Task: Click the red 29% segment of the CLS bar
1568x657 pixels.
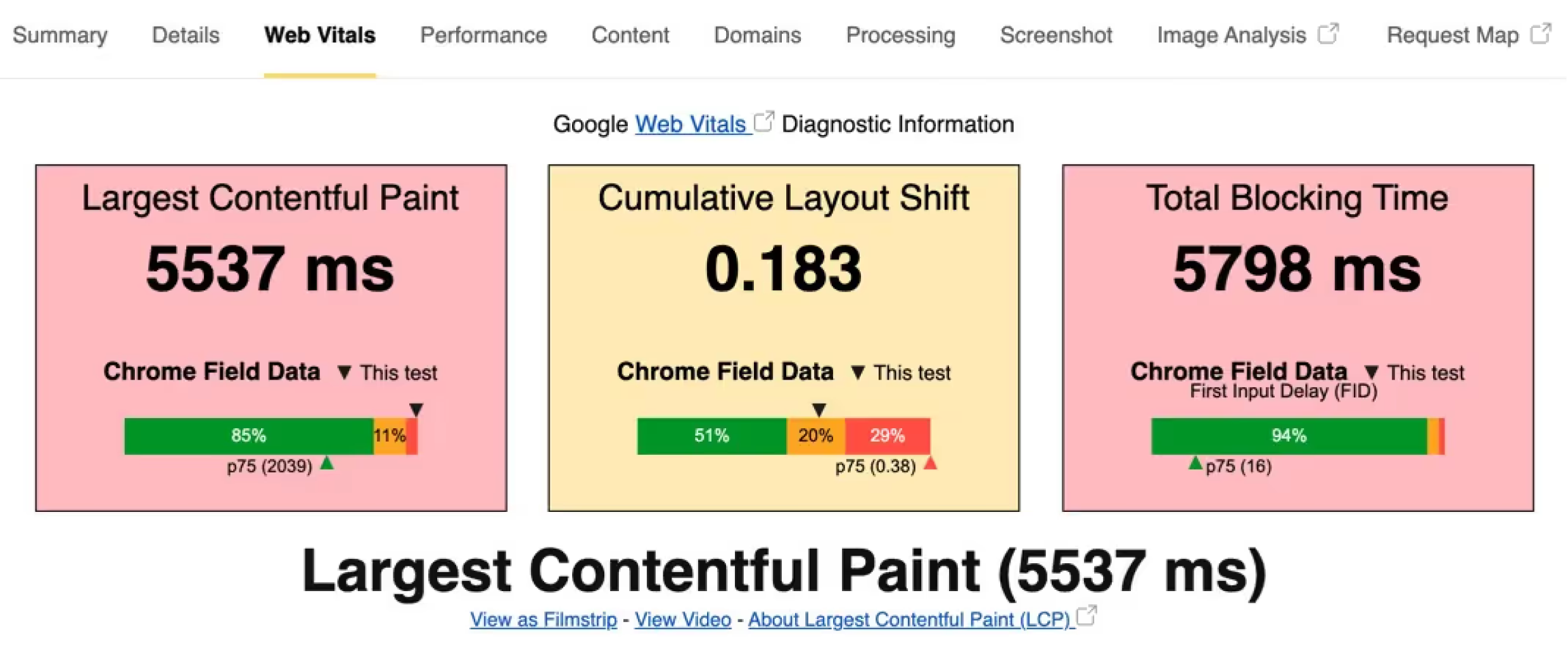Action: (x=888, y=436)
